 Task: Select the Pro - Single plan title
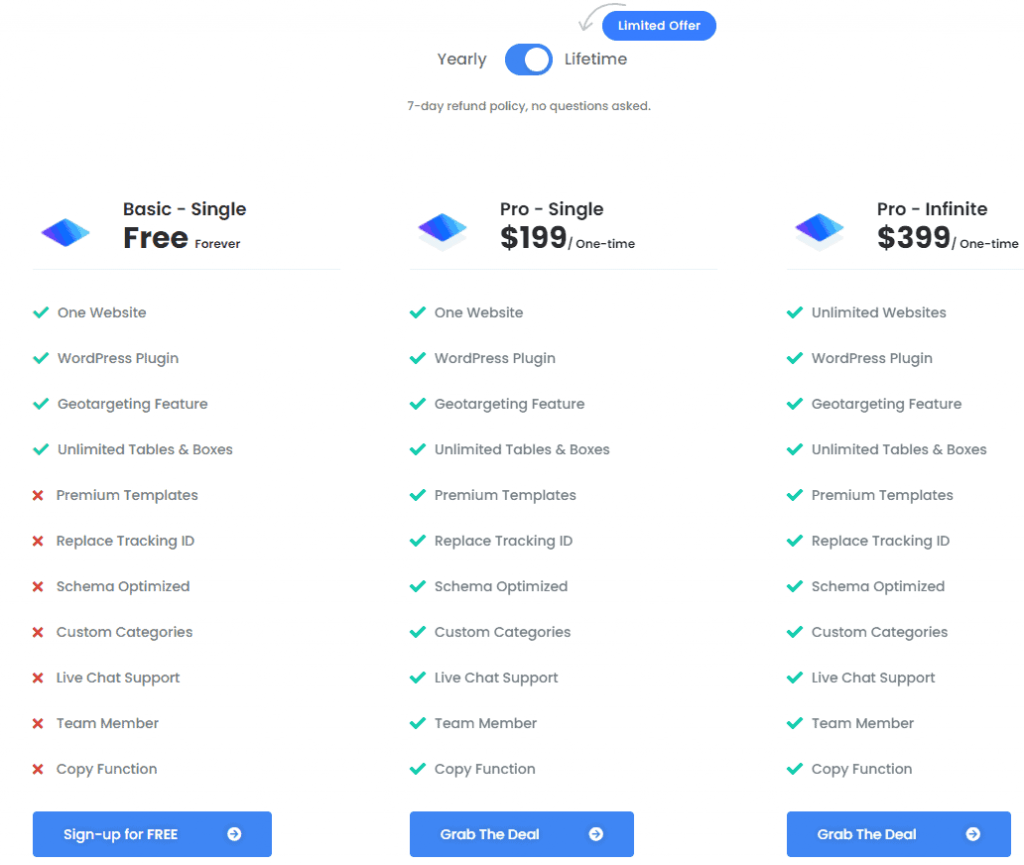[552, 209]
